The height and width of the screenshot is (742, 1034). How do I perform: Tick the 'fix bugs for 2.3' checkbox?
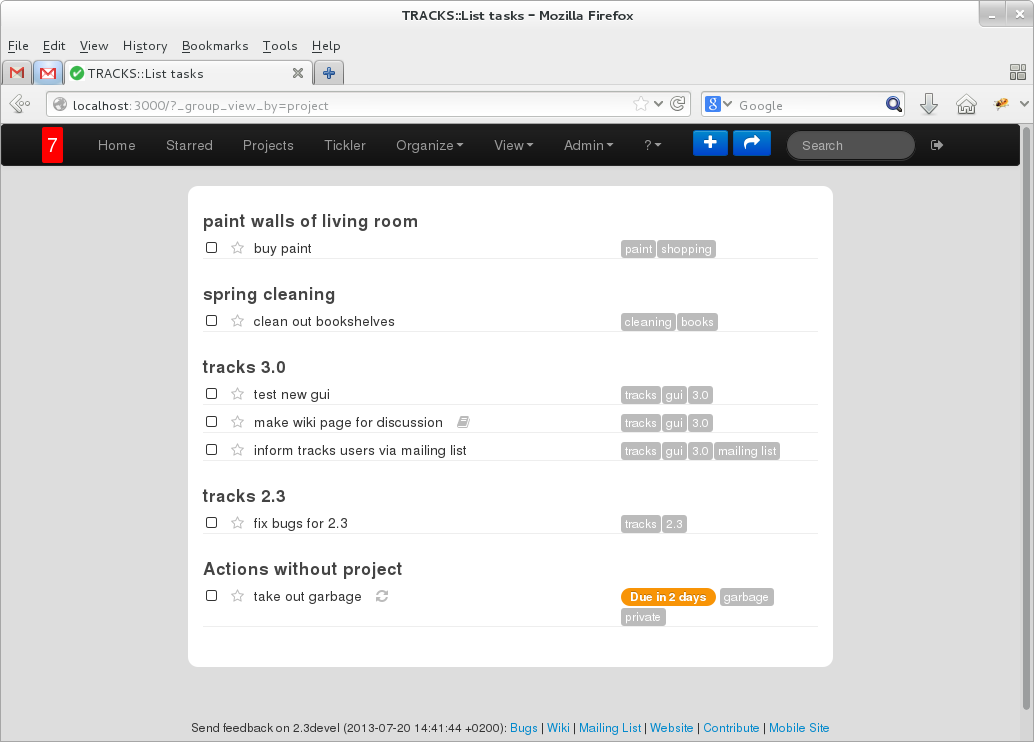pos(211,522)
